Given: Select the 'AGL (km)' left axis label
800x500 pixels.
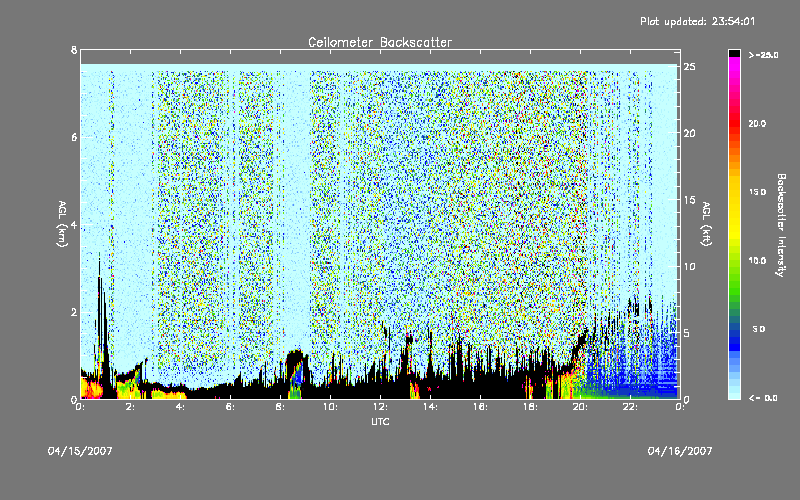Looking at the screenshot, I should (62, 224).
